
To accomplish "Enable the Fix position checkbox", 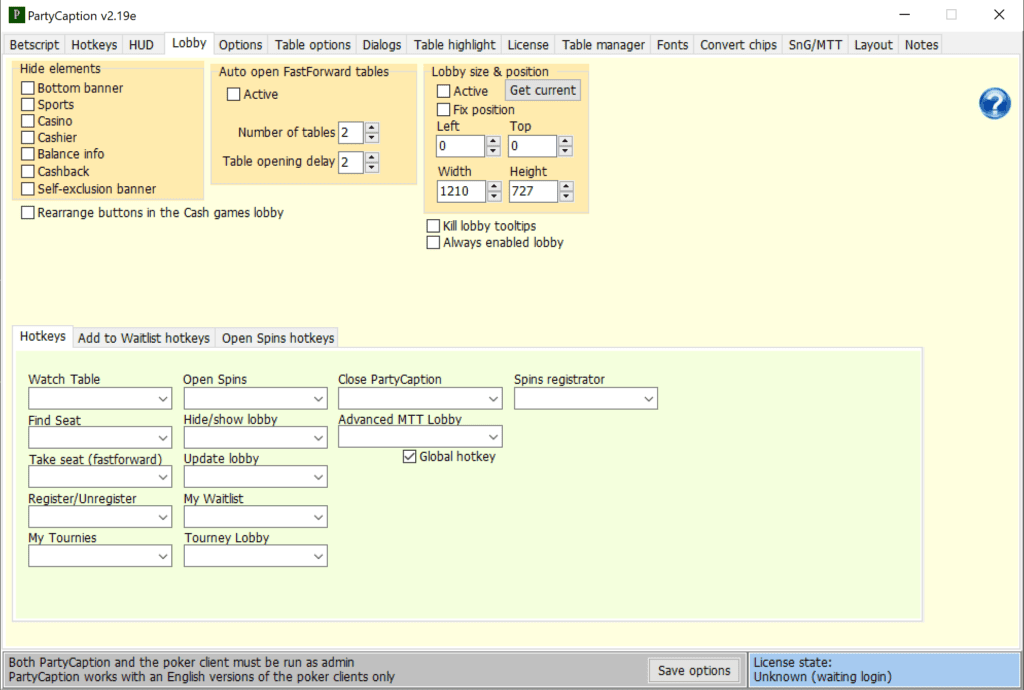I will [443, 109].
